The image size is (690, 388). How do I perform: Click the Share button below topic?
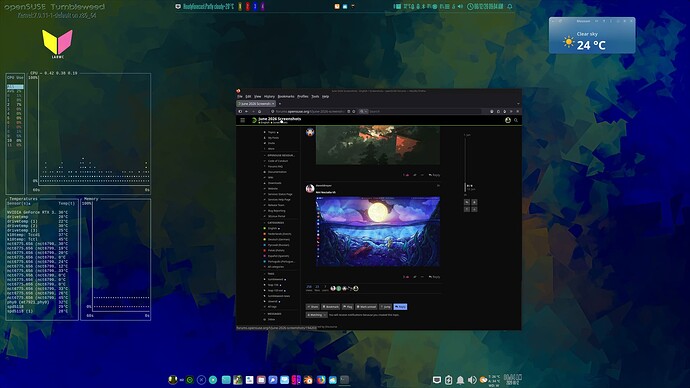point(313,307)
